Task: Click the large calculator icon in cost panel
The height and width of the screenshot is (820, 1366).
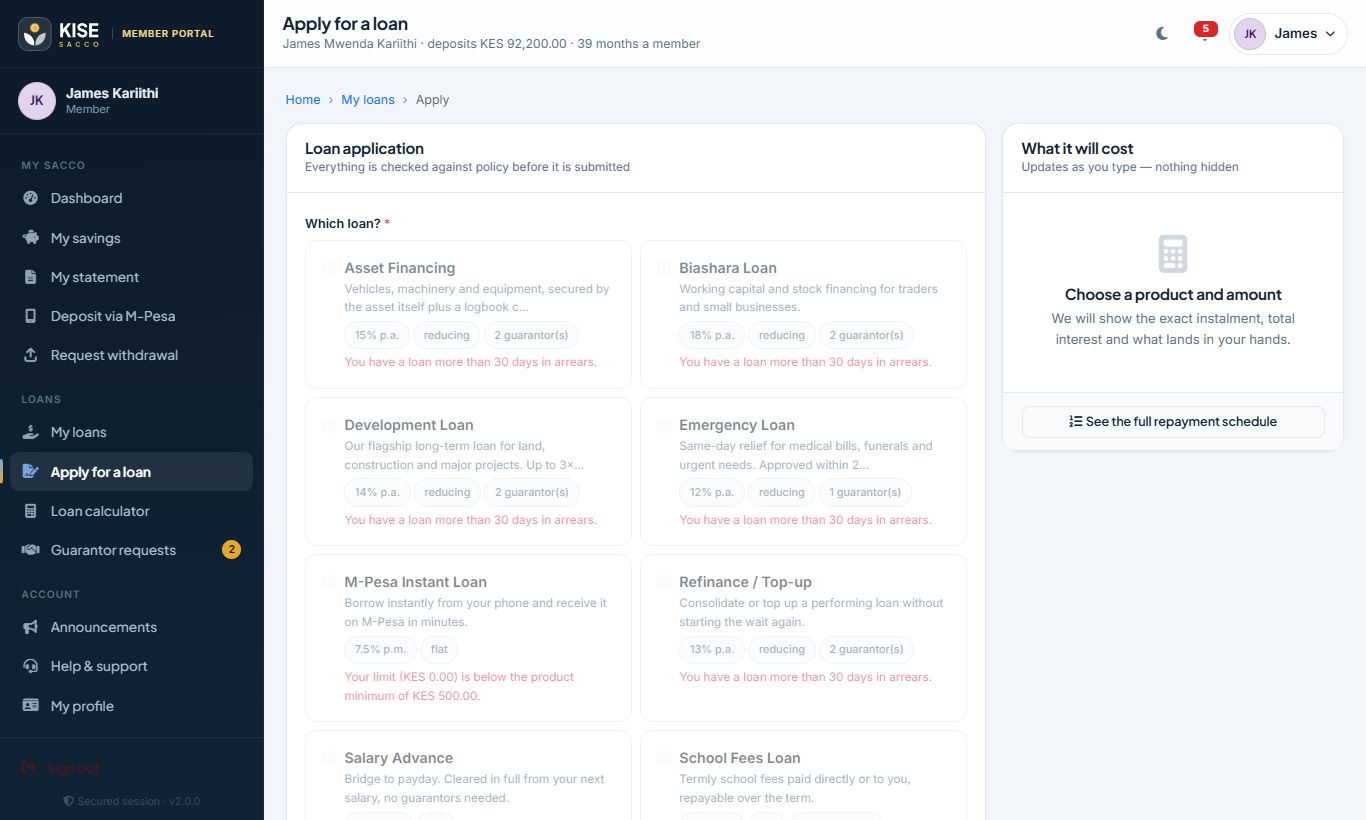Action: 1173,254
